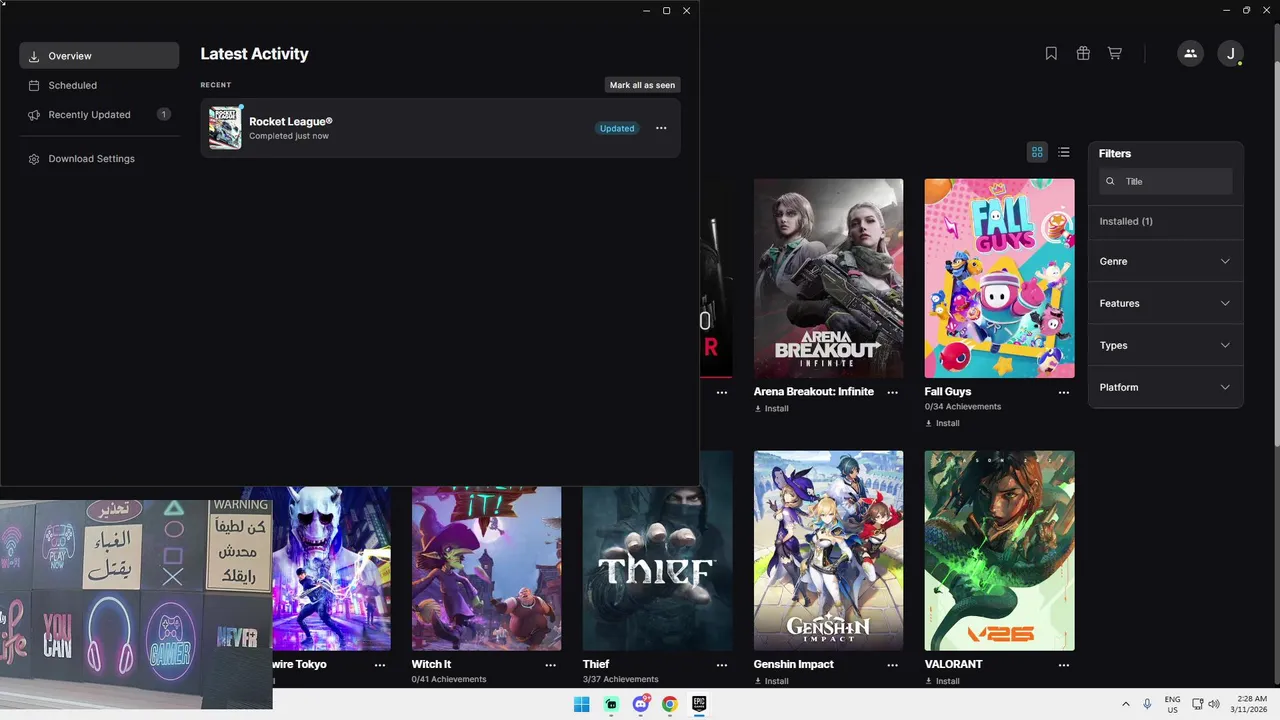Open Discord from the taskbar

pyautogui.click(x=641, y=704)
